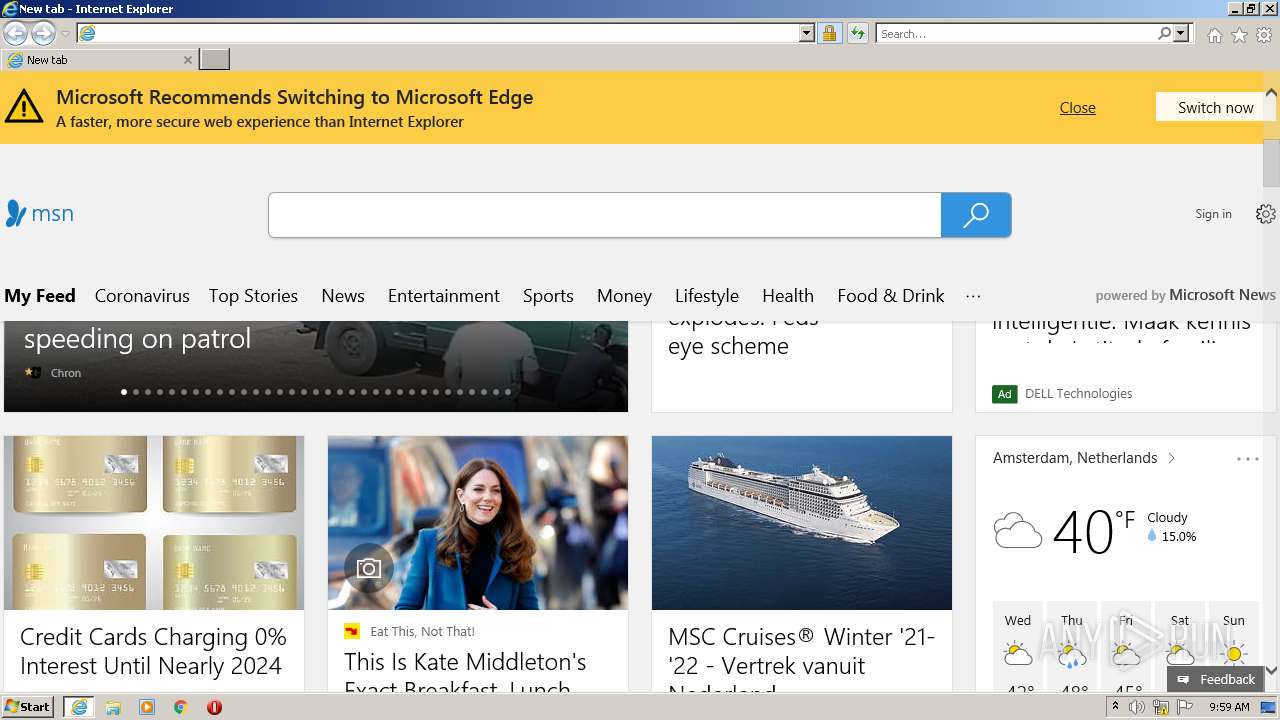Image resolution: width=1280 pixels, height=720 pixels.
Task: Close the New tab tab
Action: pyautogui.click(x=187, y=60)
